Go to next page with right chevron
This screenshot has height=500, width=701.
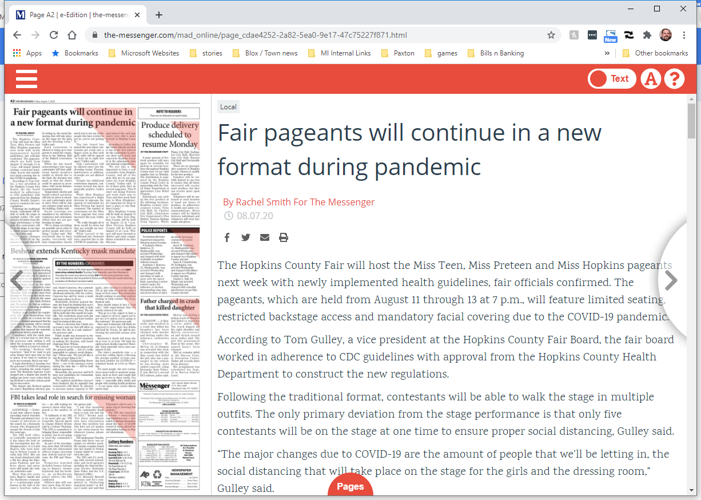pyautogui.click(x=671, y=281)
